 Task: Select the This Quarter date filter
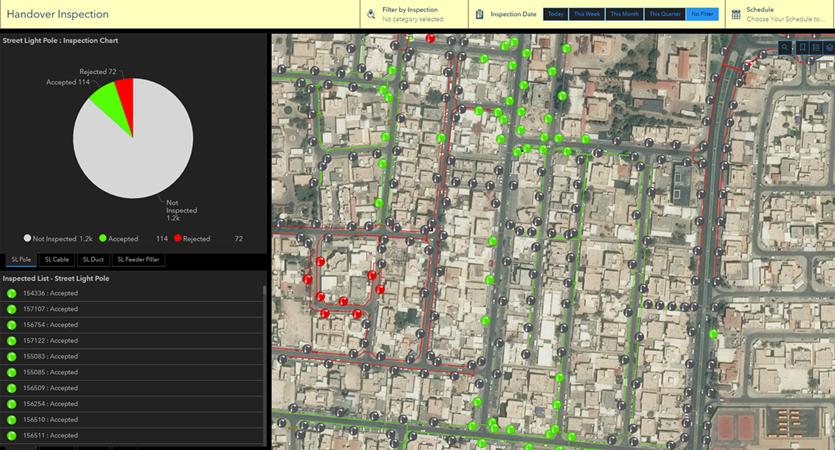click(663, 14)
